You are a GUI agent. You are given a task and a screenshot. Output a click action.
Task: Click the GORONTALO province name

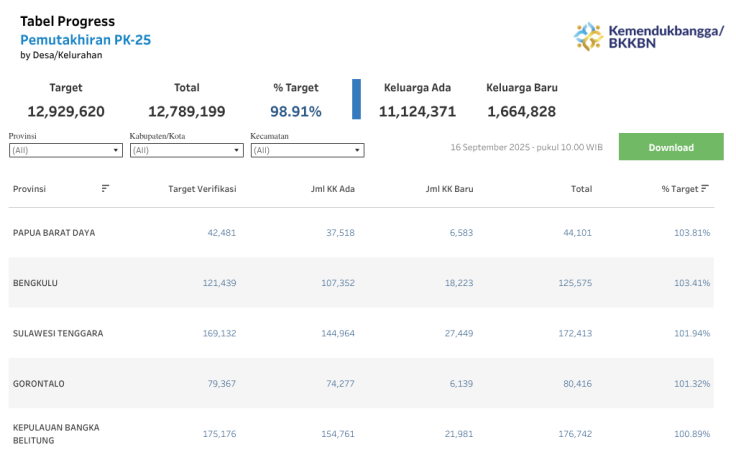click(38, 383)
